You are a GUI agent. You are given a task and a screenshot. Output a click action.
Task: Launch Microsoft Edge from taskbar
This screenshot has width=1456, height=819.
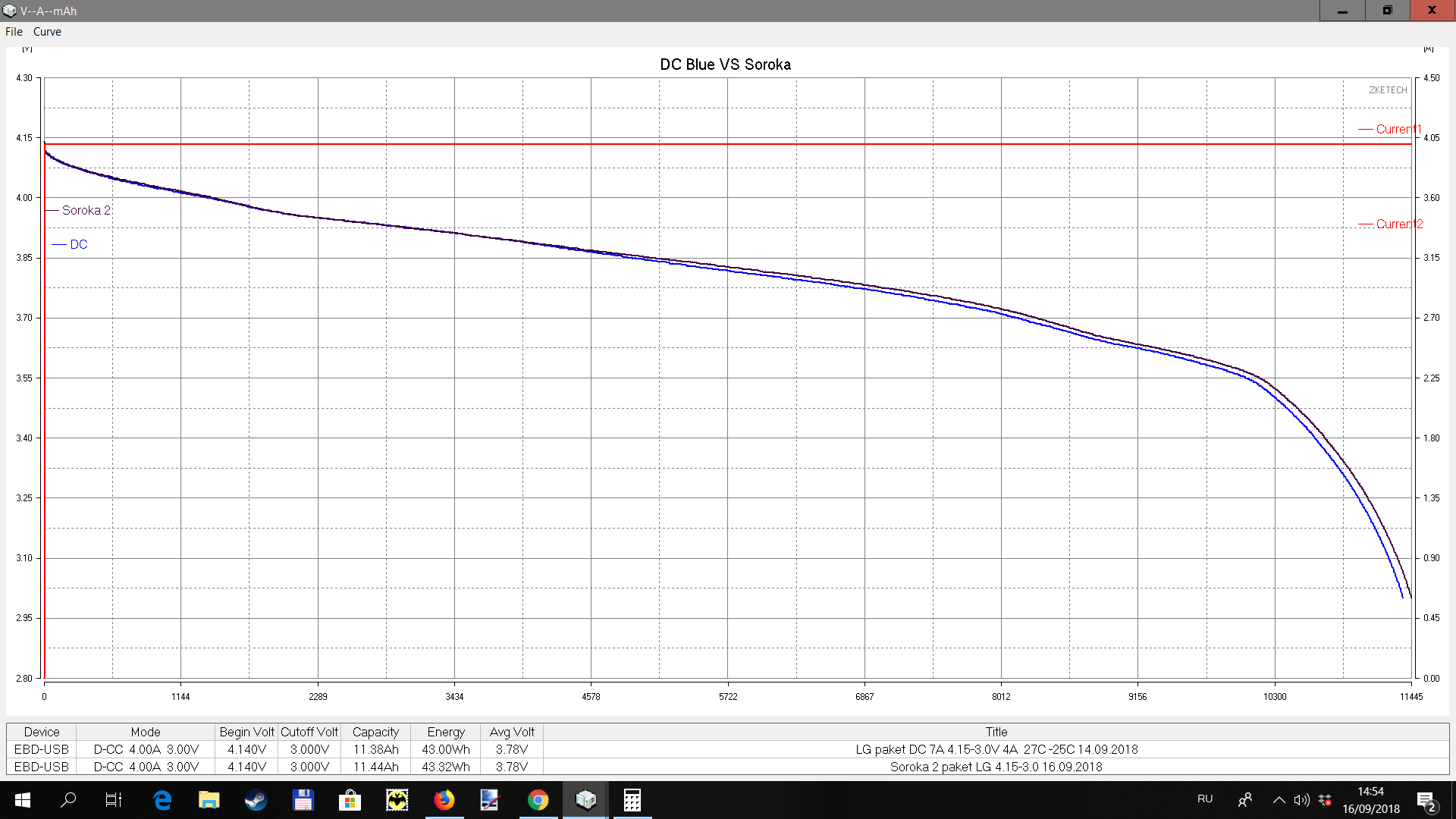click(162, 800)
